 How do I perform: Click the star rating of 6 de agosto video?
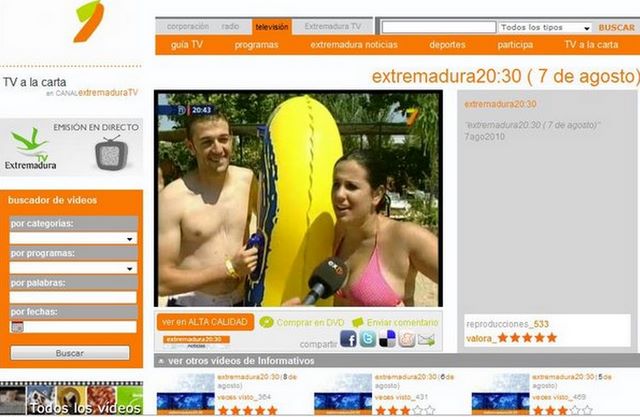click(x=405, y=410)
